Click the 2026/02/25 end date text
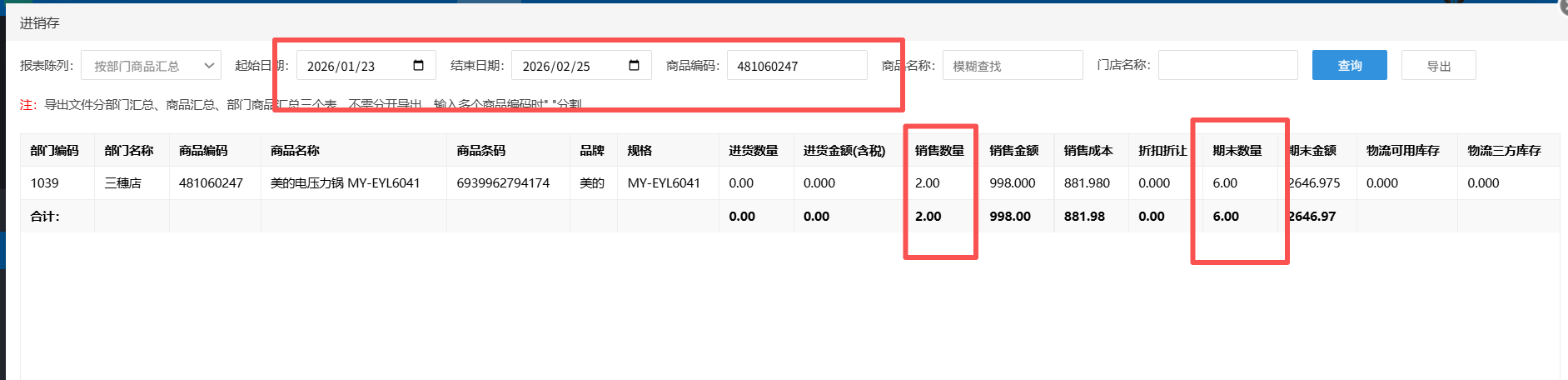1568x380 pixels. [556, 67]
